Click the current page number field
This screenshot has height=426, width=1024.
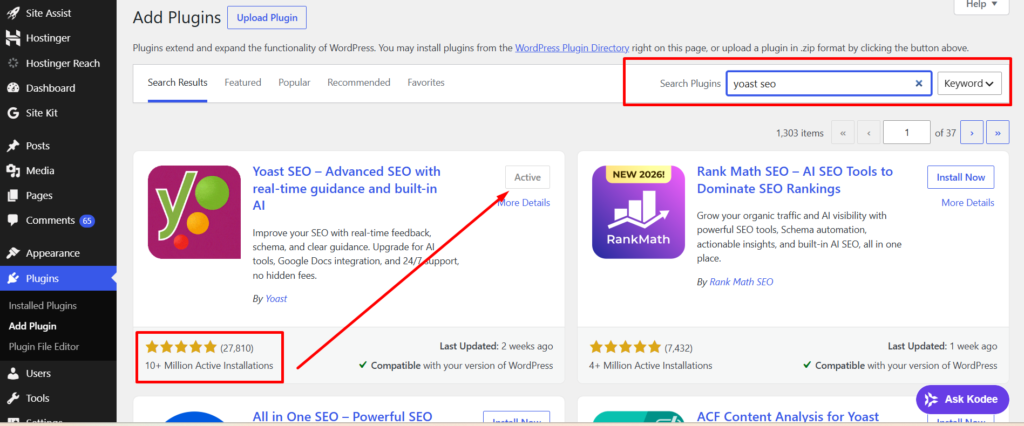coord(906,133)
